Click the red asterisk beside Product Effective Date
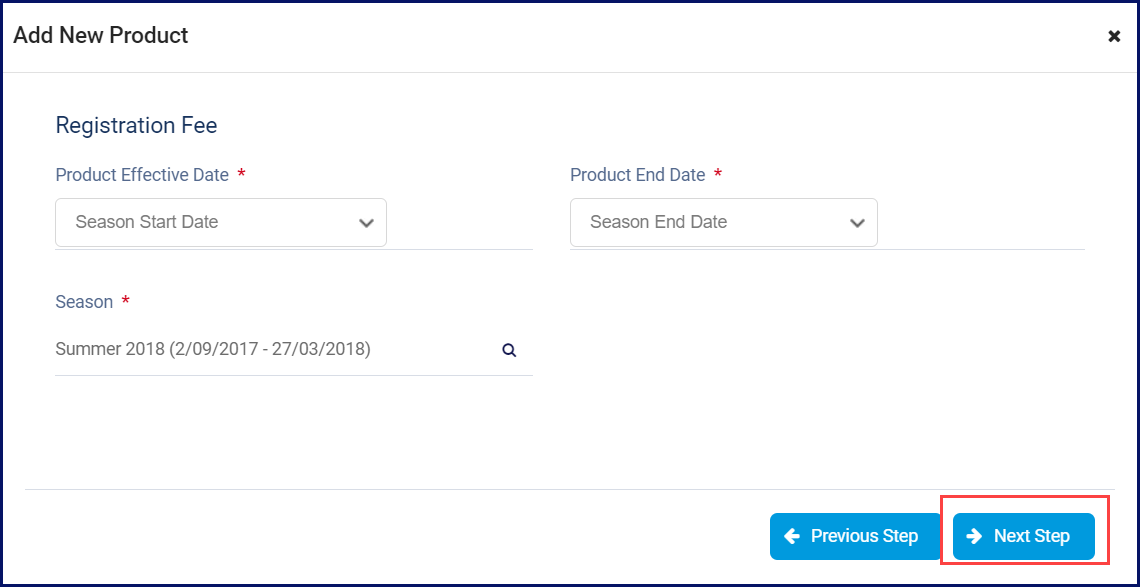This screenshot has height=587, width=1140. (241, 175)
